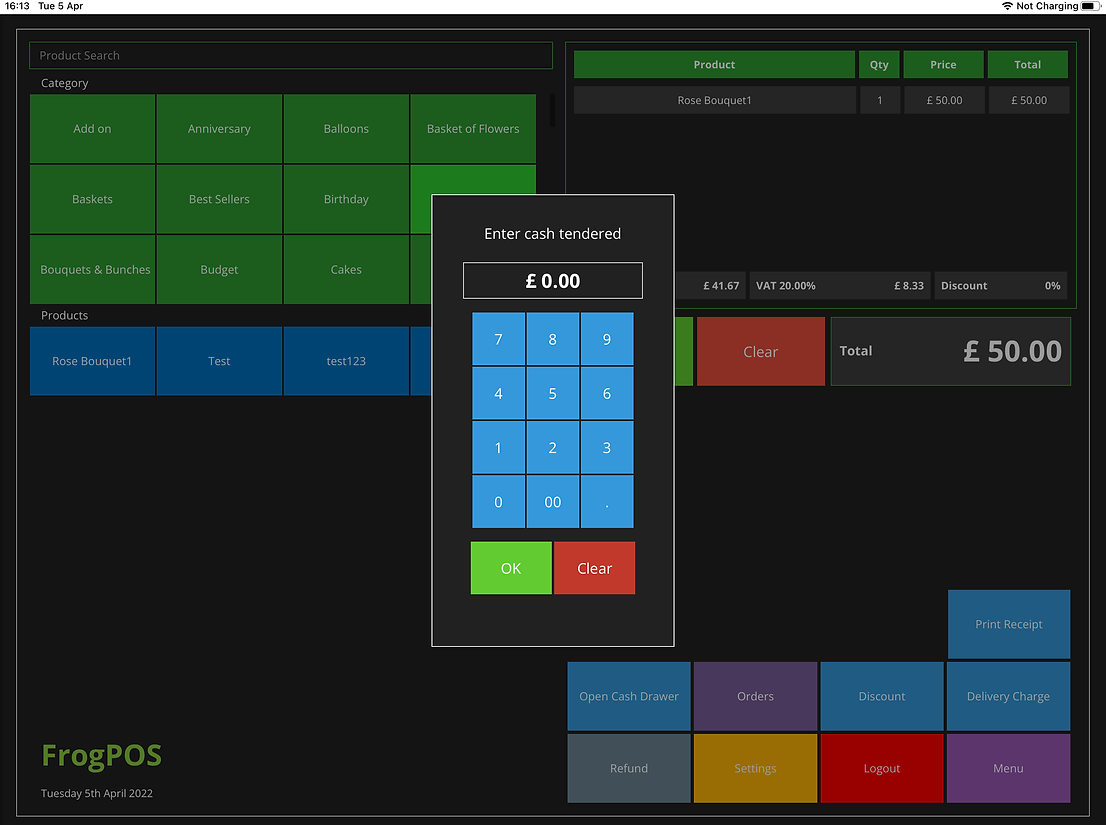Click the cash tendered amount field
The image size is (1106, 825).
click(x=552, y=281)
